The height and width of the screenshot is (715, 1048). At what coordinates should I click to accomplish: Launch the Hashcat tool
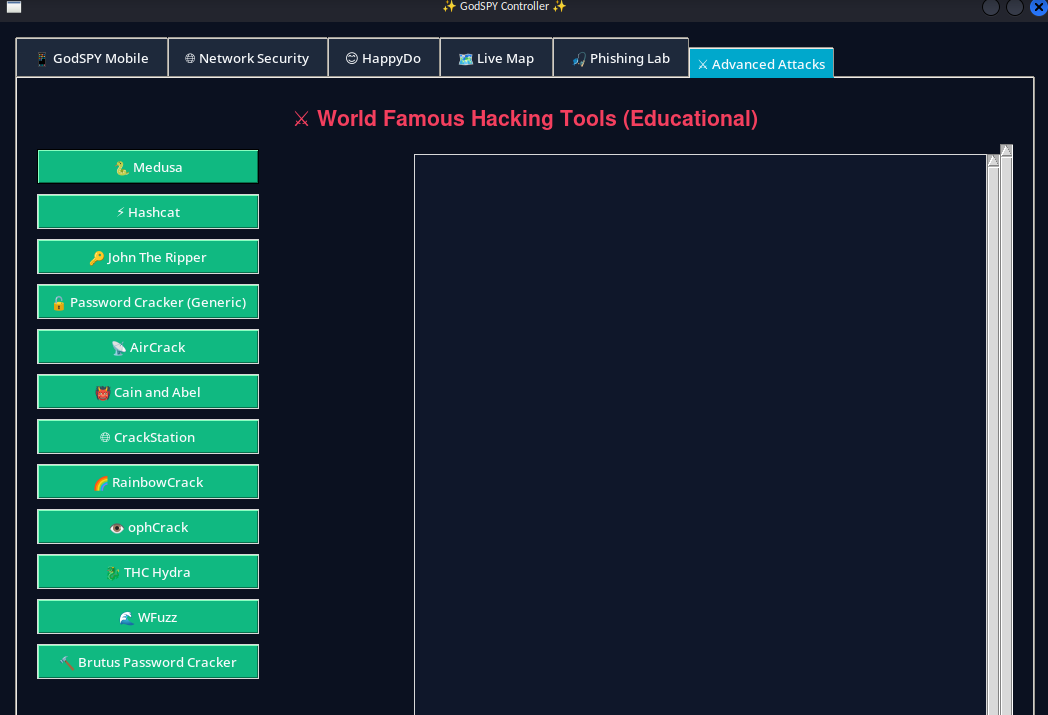click(x=148, y=212)
